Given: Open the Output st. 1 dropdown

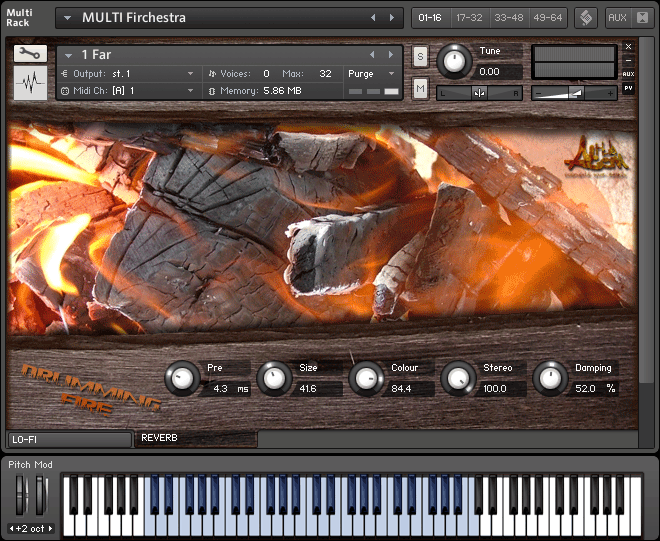Looking at the screenshot, I should click(128, 74).
